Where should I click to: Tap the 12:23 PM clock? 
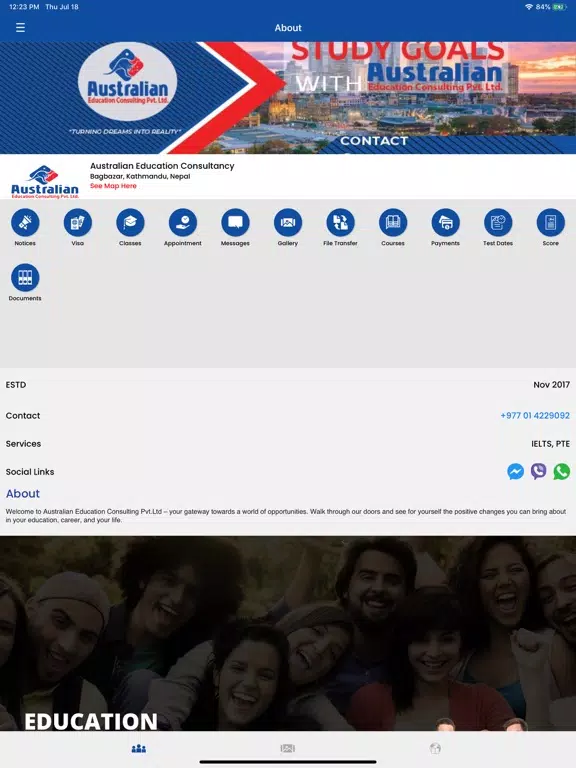(24, 7)
